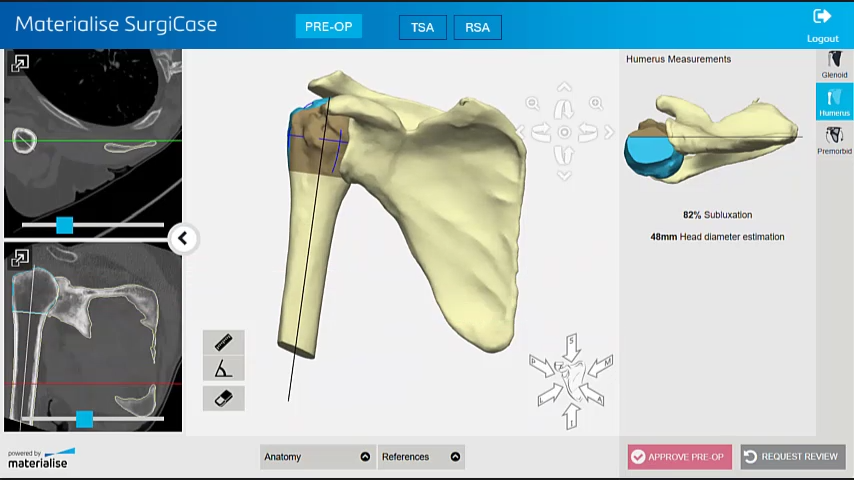Click the center reset view icon
The height and width of the screenshot is (480, 854).
coord(564,132)
